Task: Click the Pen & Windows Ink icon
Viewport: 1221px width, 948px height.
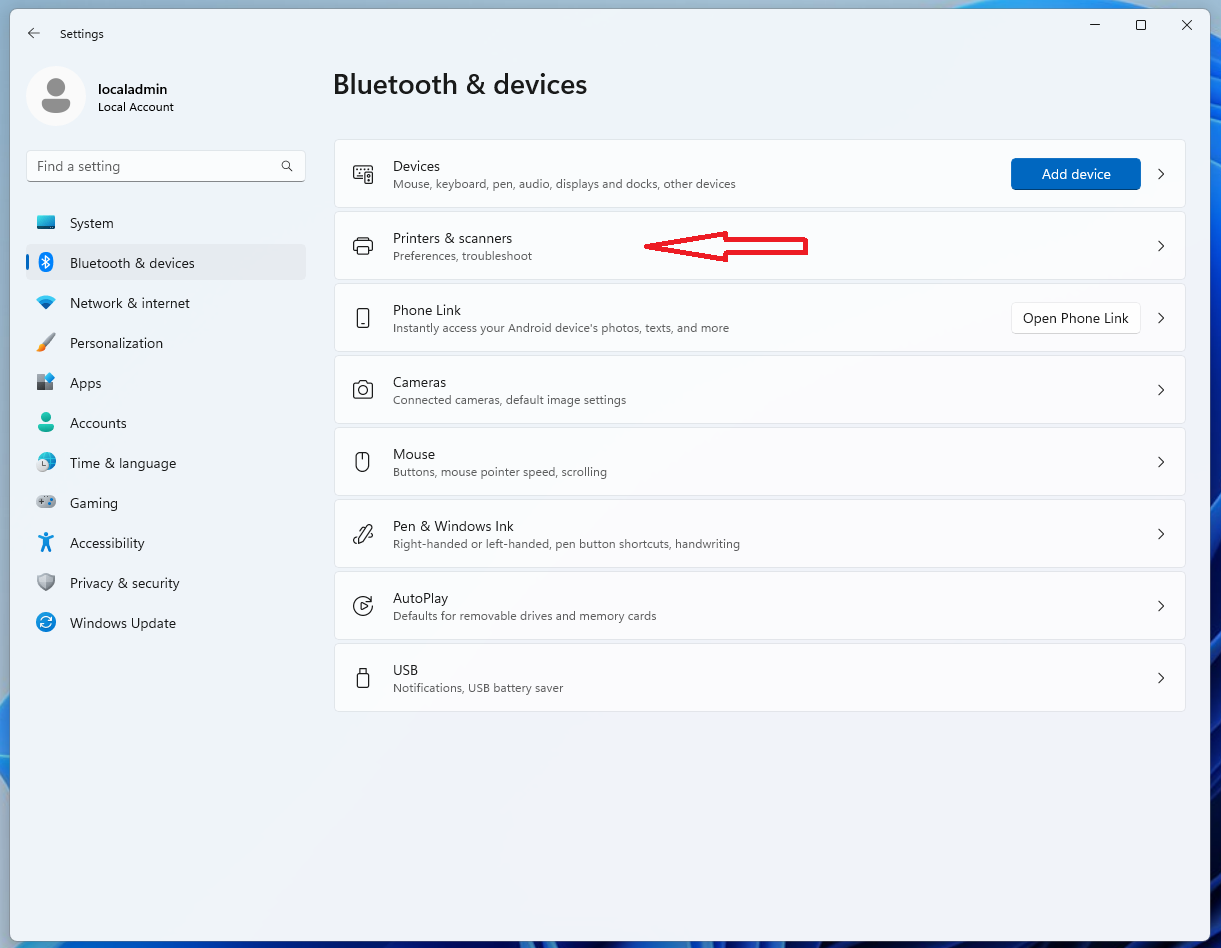Action: [x=363, y=534]
